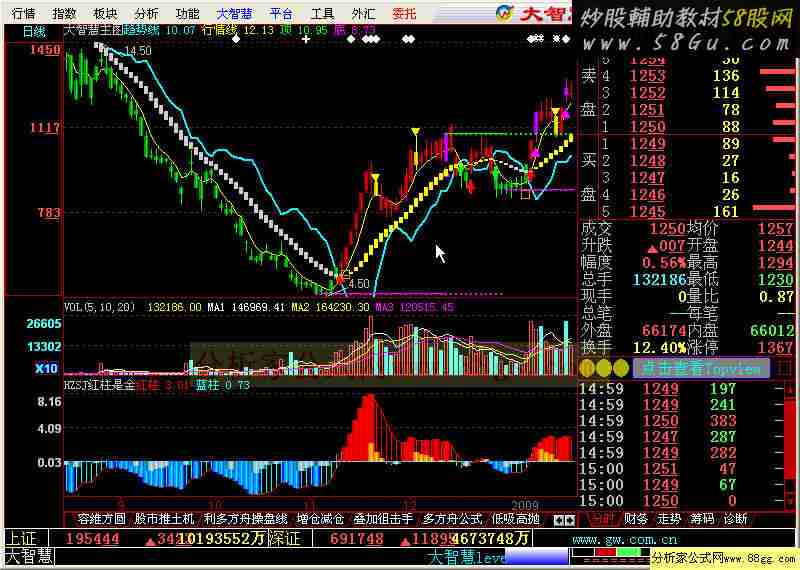Select the 利多方舟操盘线 indicator tab
800x570 pixels.
[245, 519]
